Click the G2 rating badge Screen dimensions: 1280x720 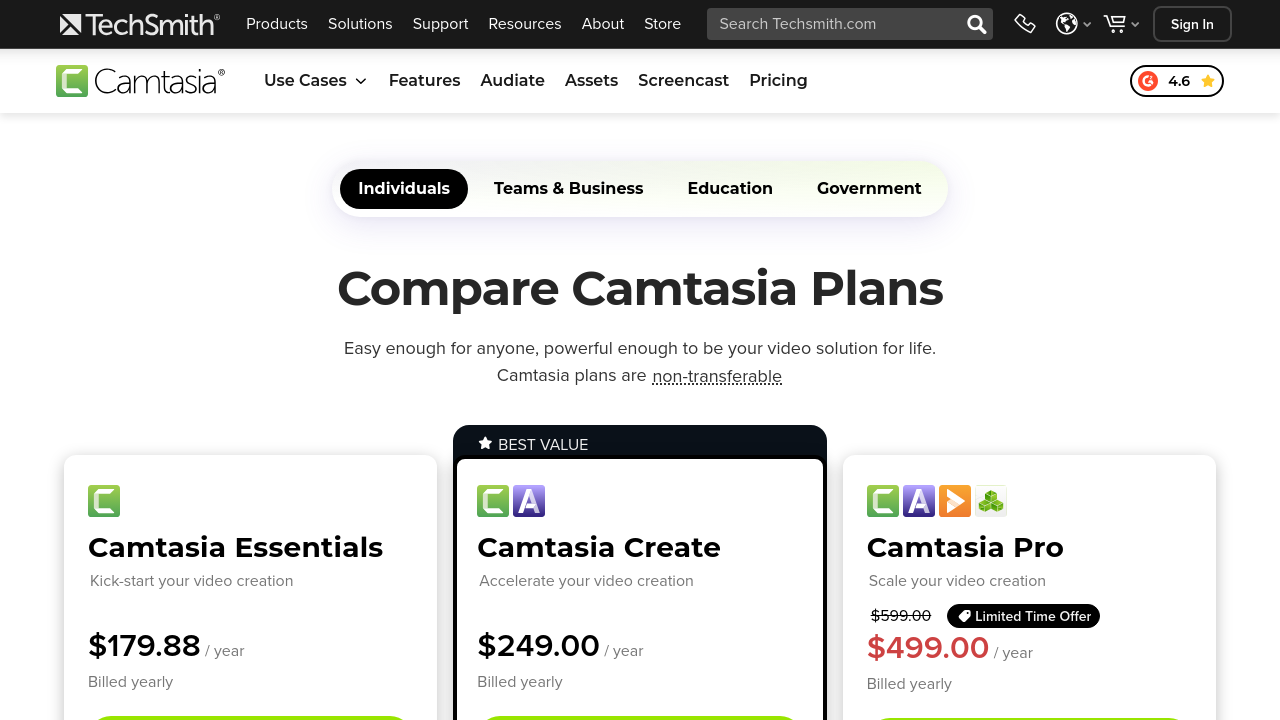(x=1176, y=81)
